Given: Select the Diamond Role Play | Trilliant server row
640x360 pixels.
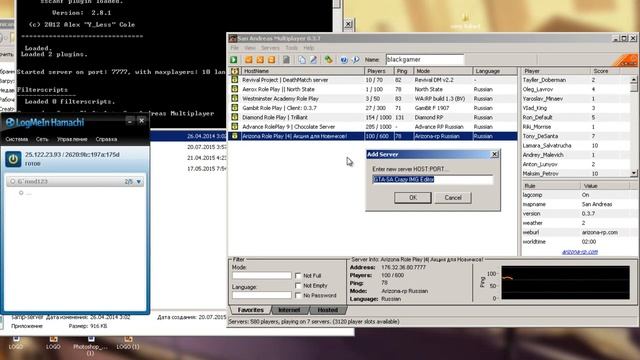Looking at the screenshot, I should (373, 117).
